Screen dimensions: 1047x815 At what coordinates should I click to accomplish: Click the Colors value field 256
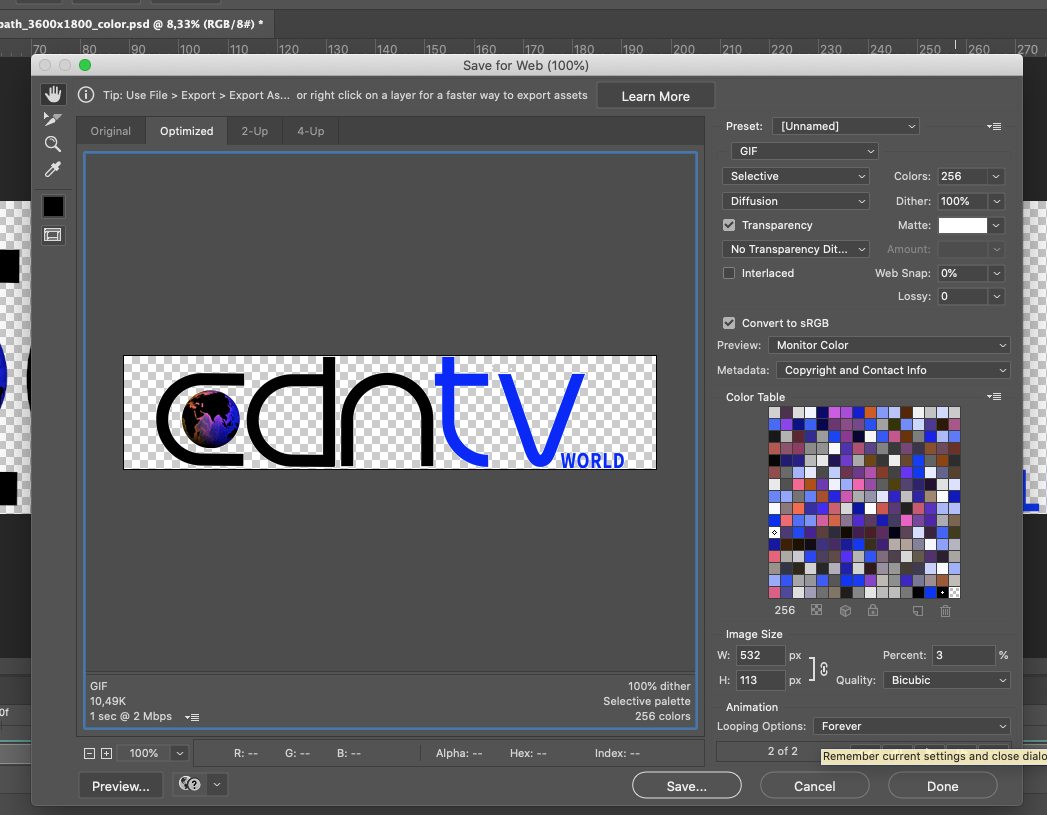click(x=962, y=176)
